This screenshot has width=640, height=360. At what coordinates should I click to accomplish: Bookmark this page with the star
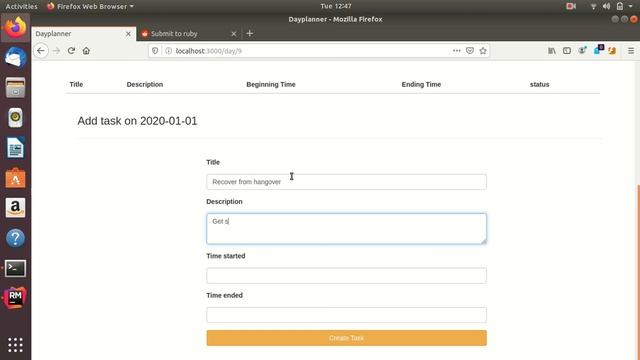(483, 51)
